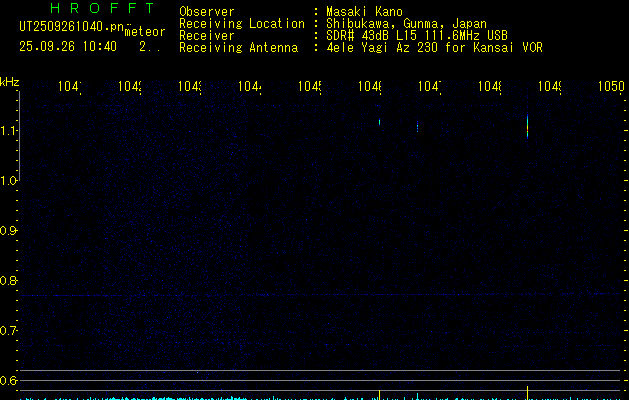Click the 25.09.26 10:40 timestamp
Viewport: 629px width, 400px height.
pos(68,47)
